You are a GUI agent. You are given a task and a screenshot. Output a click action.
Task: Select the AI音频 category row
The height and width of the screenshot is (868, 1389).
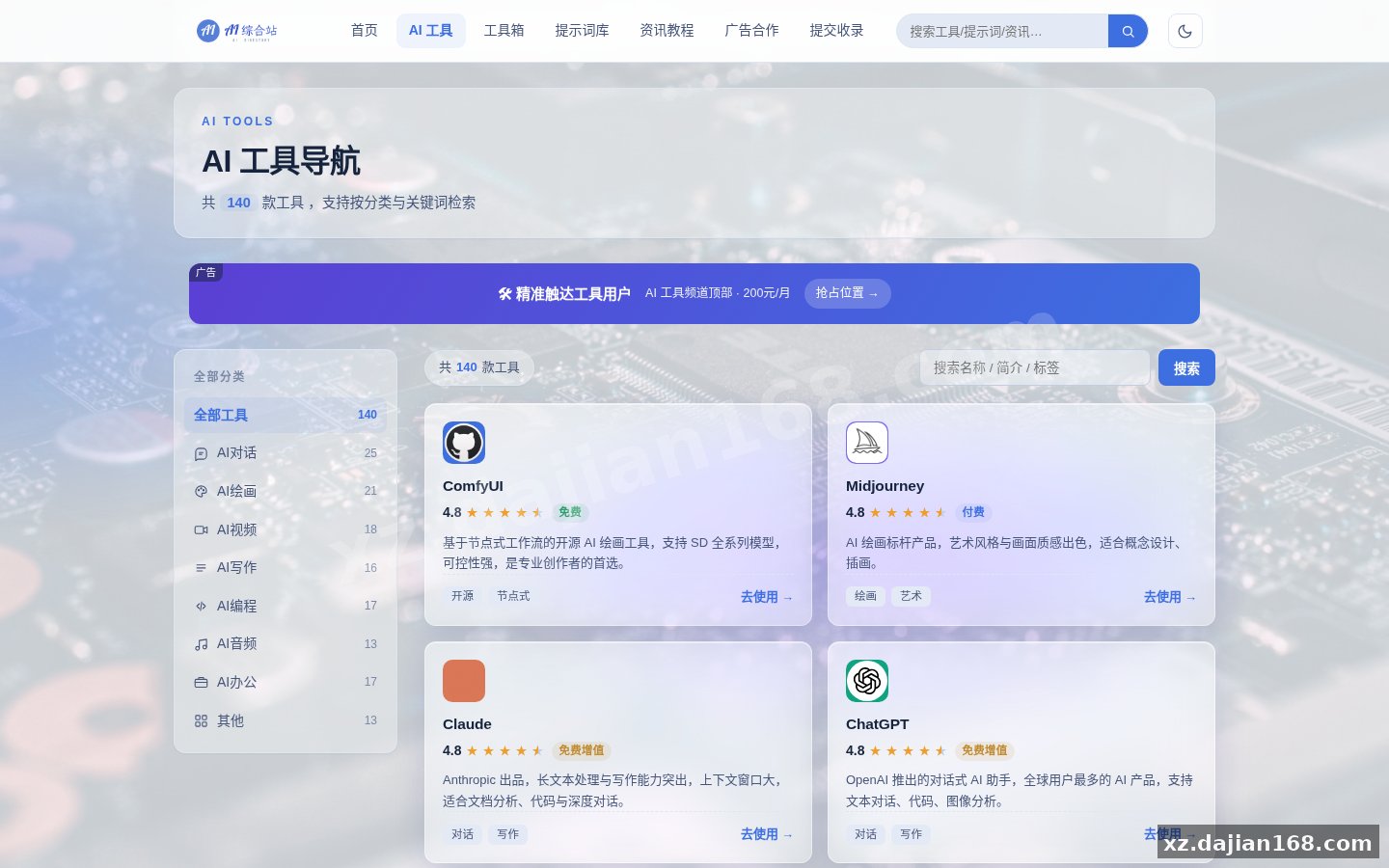(286, 644)
